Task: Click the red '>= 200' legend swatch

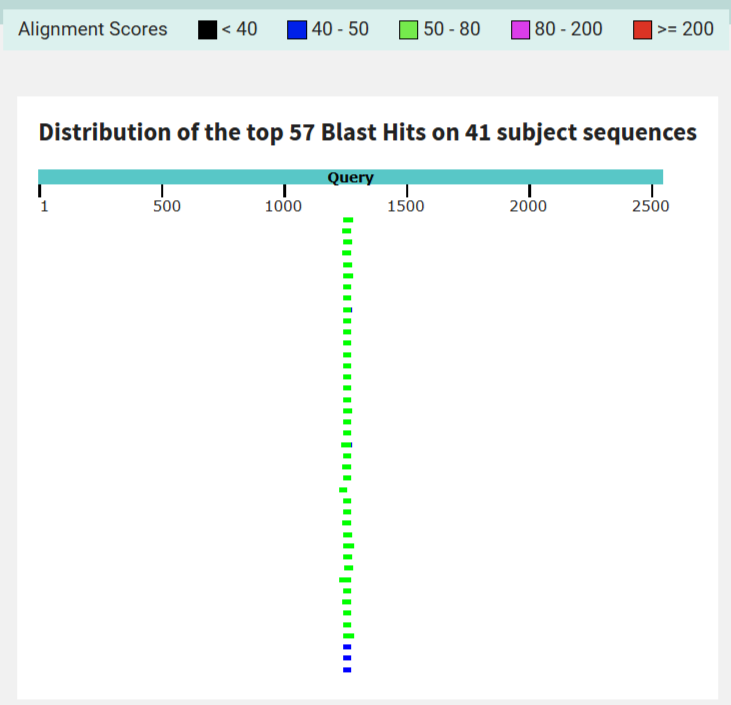Action: 642,30
